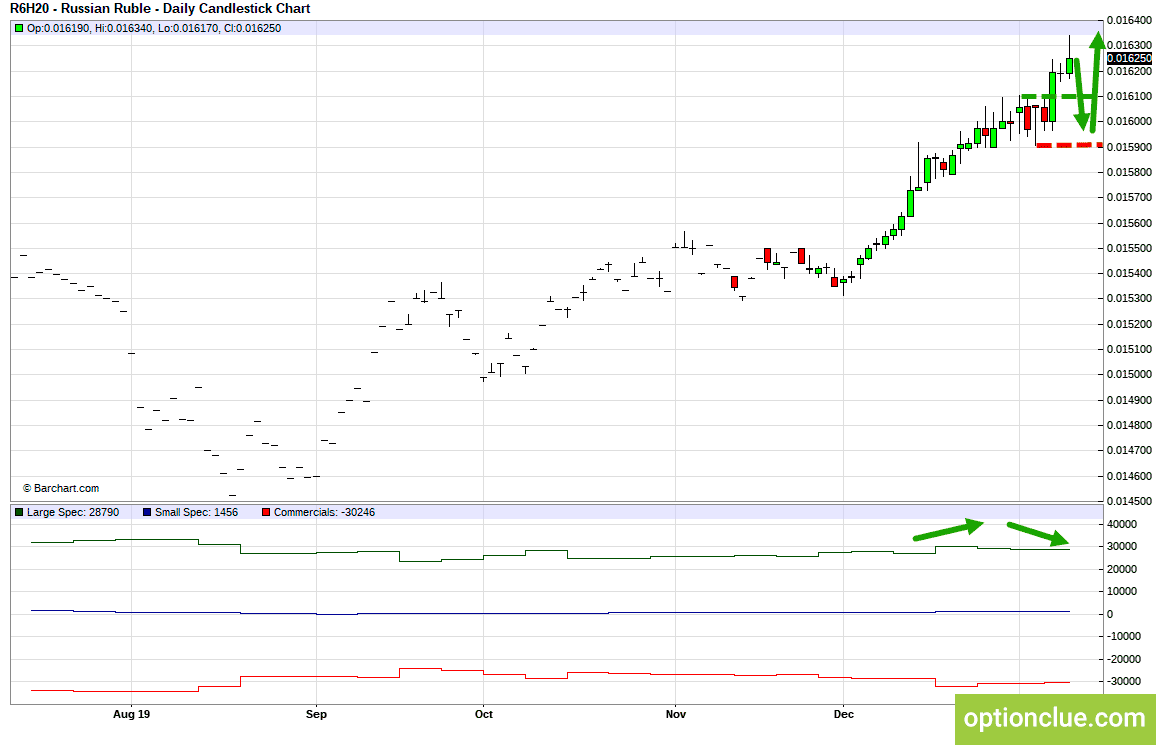Click the green OHLC legend square

coord(19,29)
